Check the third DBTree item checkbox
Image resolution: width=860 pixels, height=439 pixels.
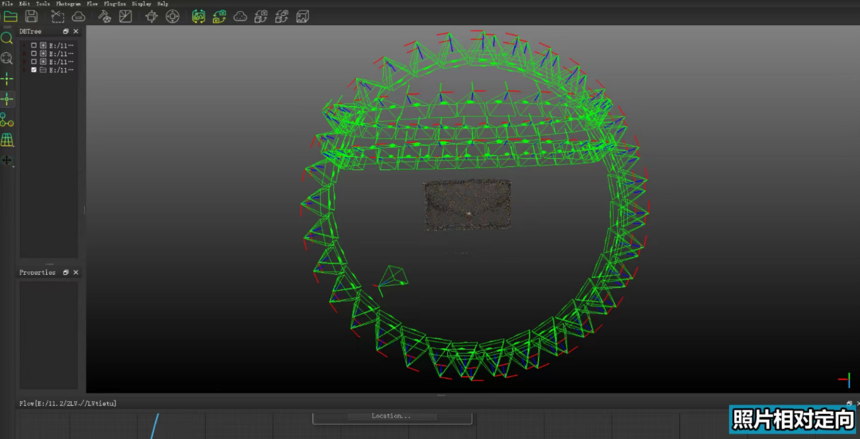pos(34,62)
